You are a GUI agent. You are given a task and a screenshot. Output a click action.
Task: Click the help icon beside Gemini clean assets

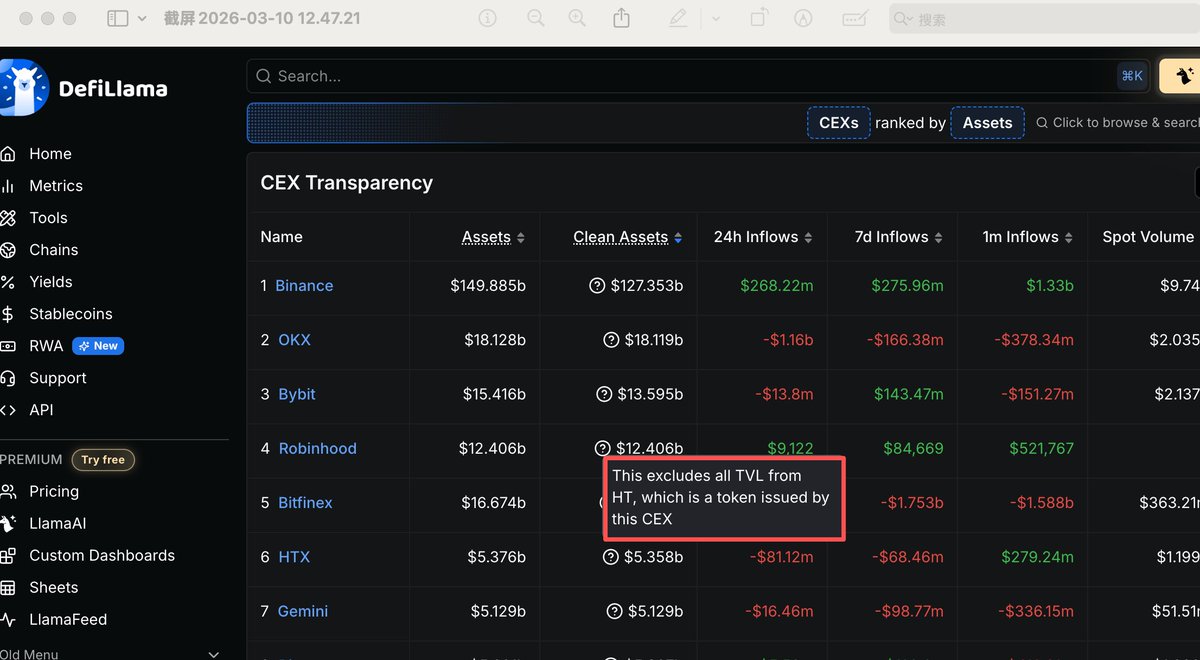point(615,611)
